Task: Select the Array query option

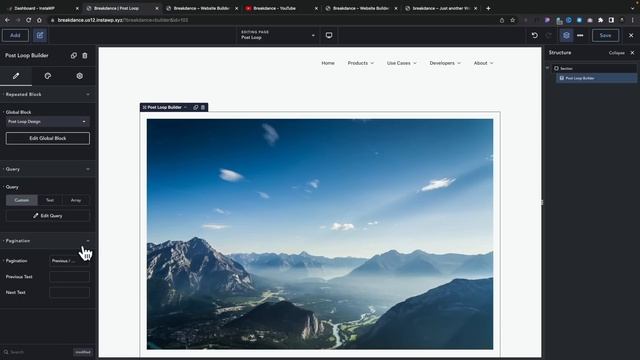Action: pos(76,200)
